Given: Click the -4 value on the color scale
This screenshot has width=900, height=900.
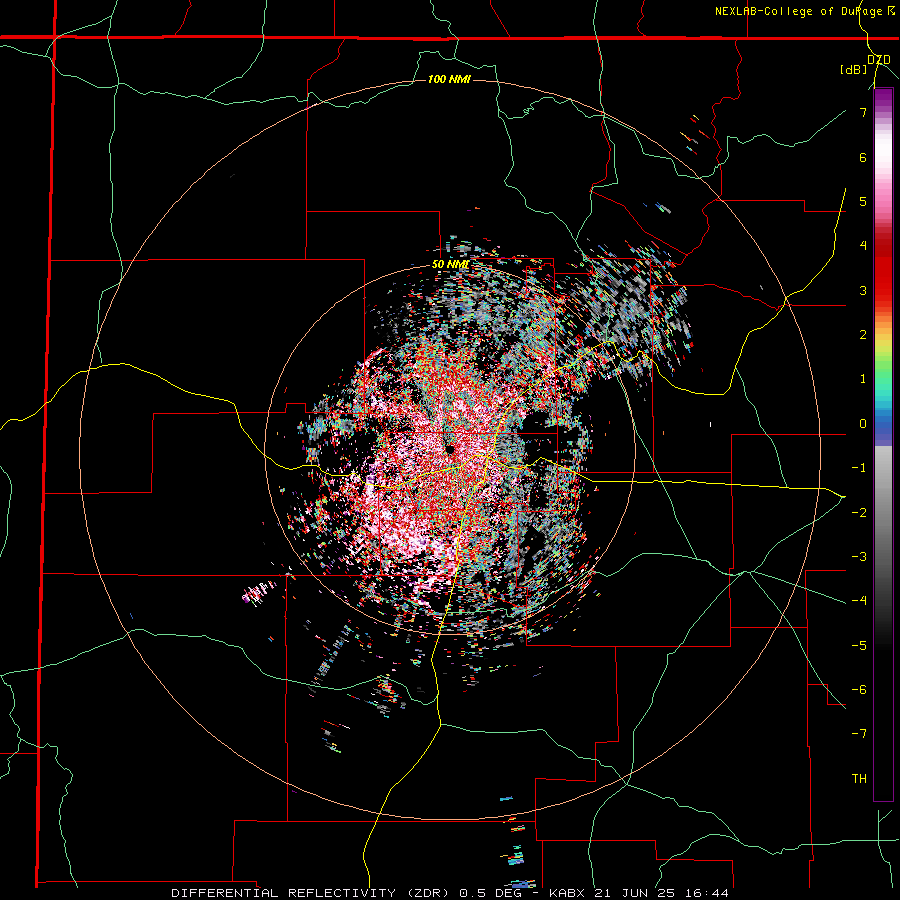Looking at the screenshot, I should point(859,601).
